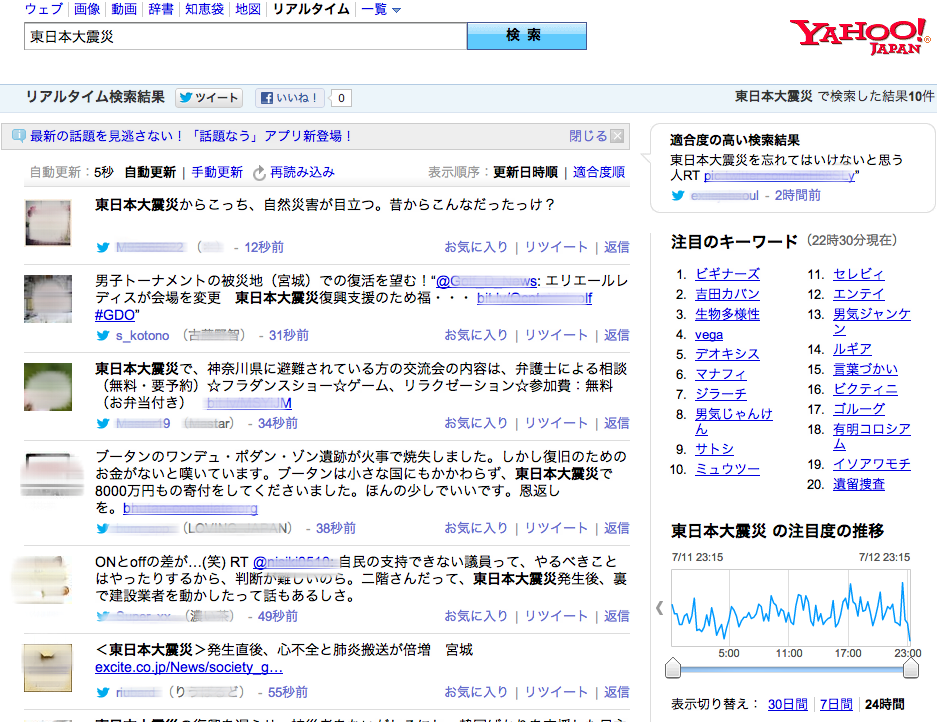The height and width of the screenshot is (722, 937).
Task: Click the Twitter bird on the ツイート button
Action: coord(186,98)
